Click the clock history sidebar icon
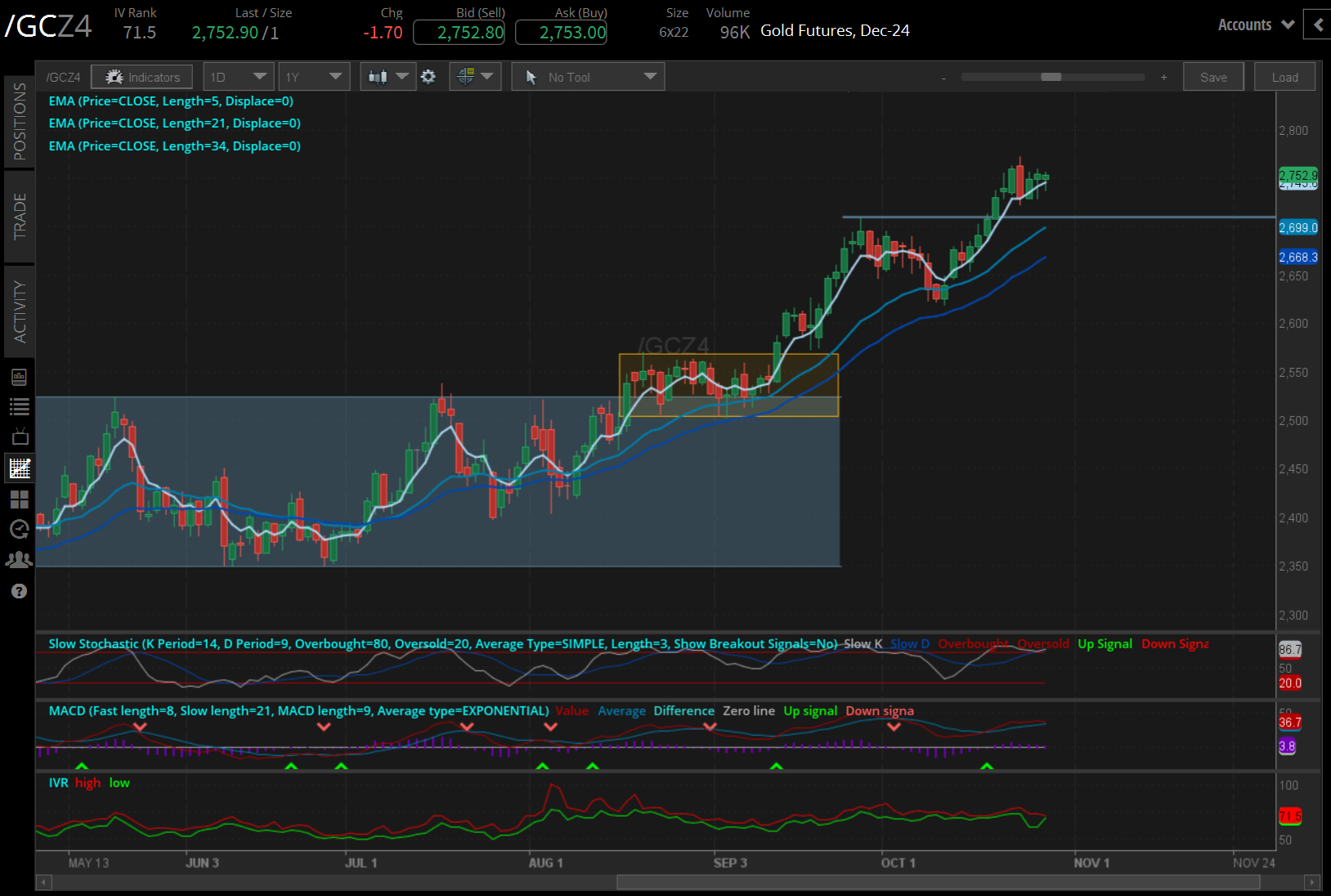Viewport: 1331px width, 896px height. (x=20, y=529)
